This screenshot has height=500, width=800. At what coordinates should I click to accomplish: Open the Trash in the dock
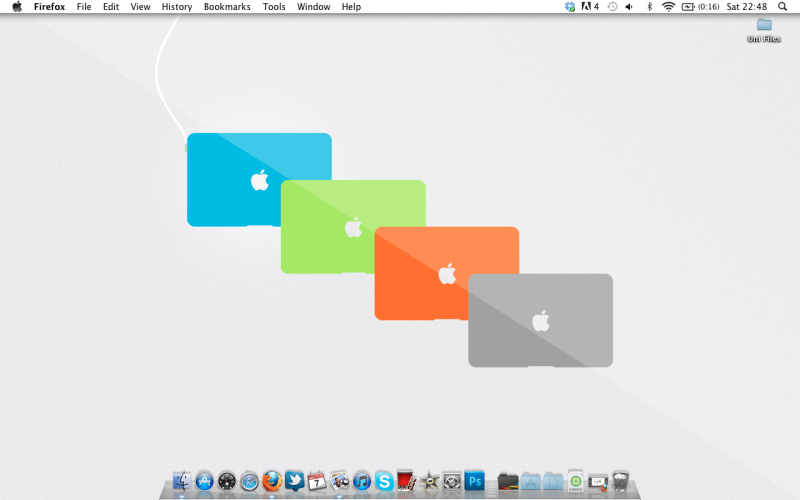pyautogui.click(x=620, y=481)
